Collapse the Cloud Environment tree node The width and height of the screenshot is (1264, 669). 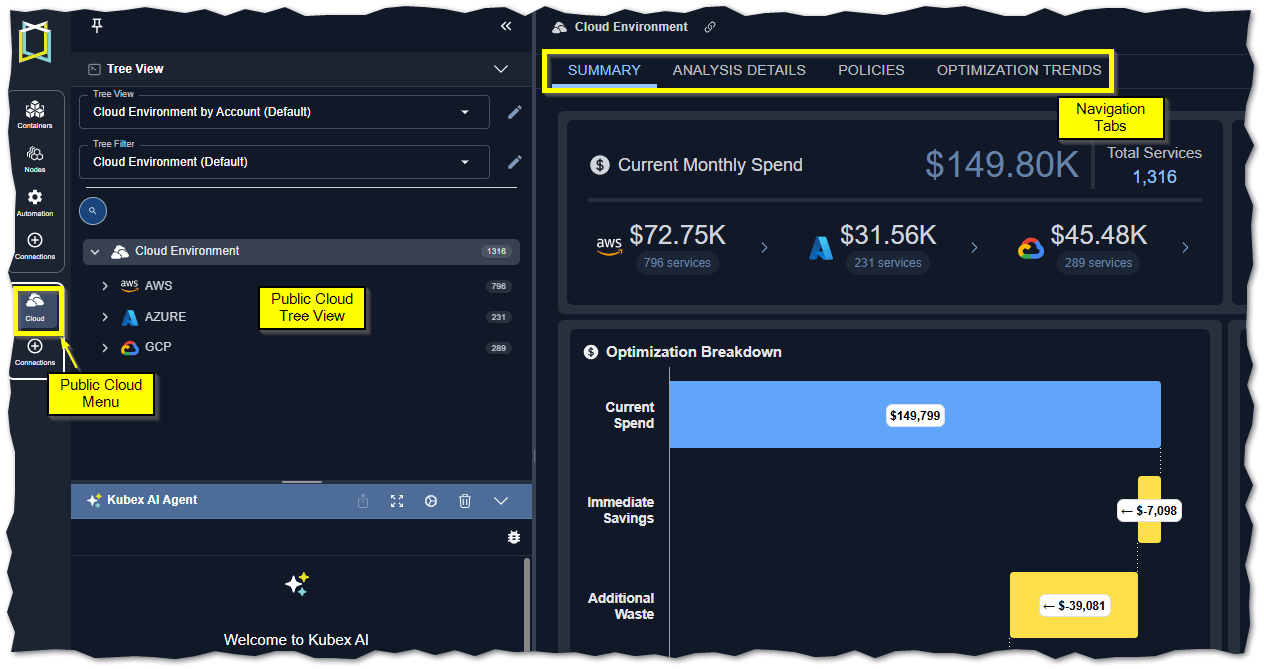(x=95, y=252)
